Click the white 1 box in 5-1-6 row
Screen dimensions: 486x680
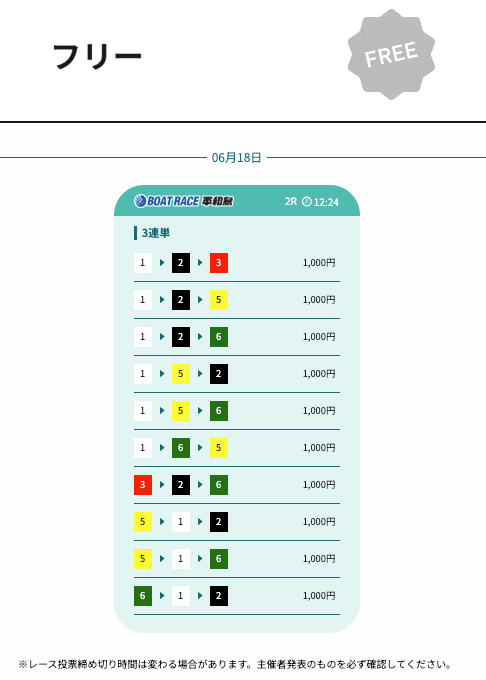181,559
